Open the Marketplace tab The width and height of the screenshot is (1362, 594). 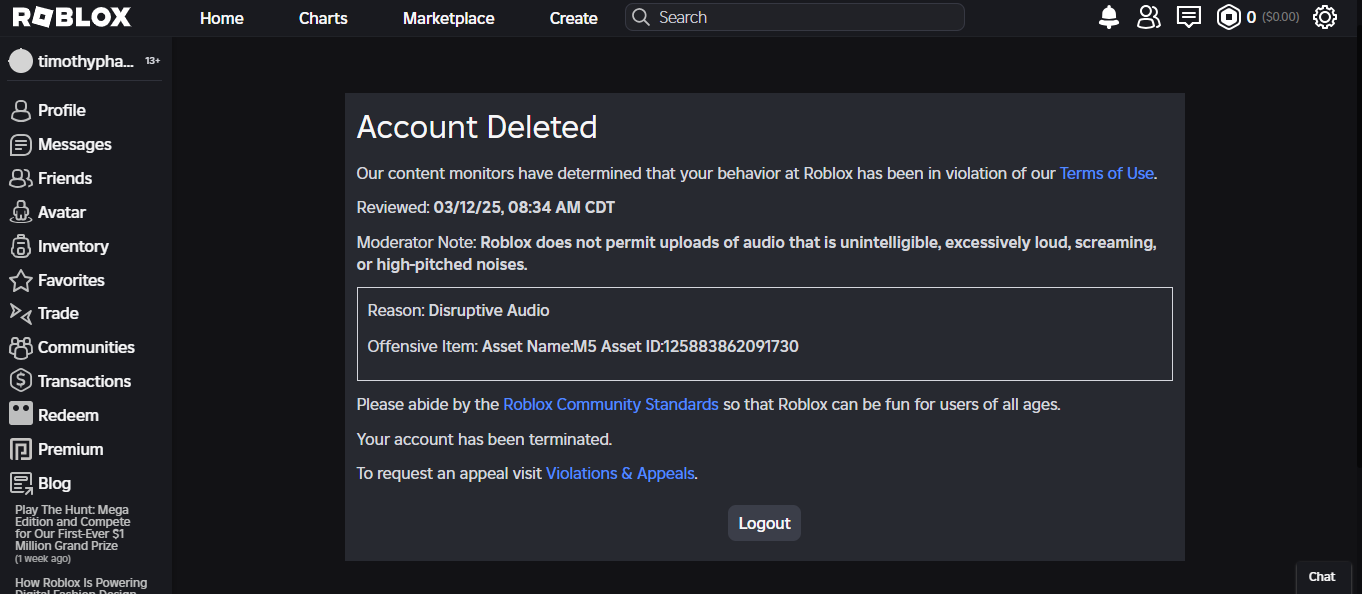448,18
